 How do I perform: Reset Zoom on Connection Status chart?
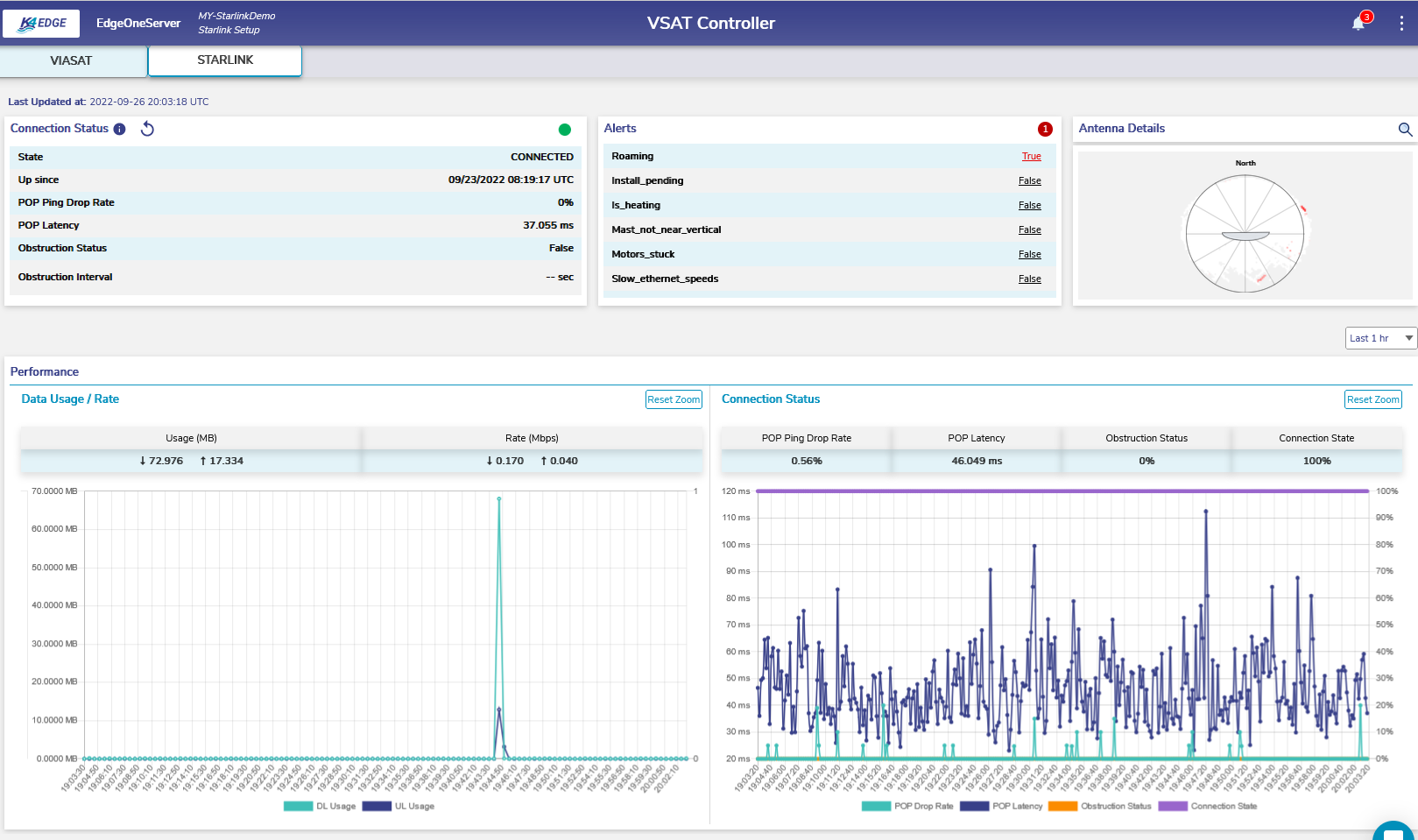[1372, 399]
